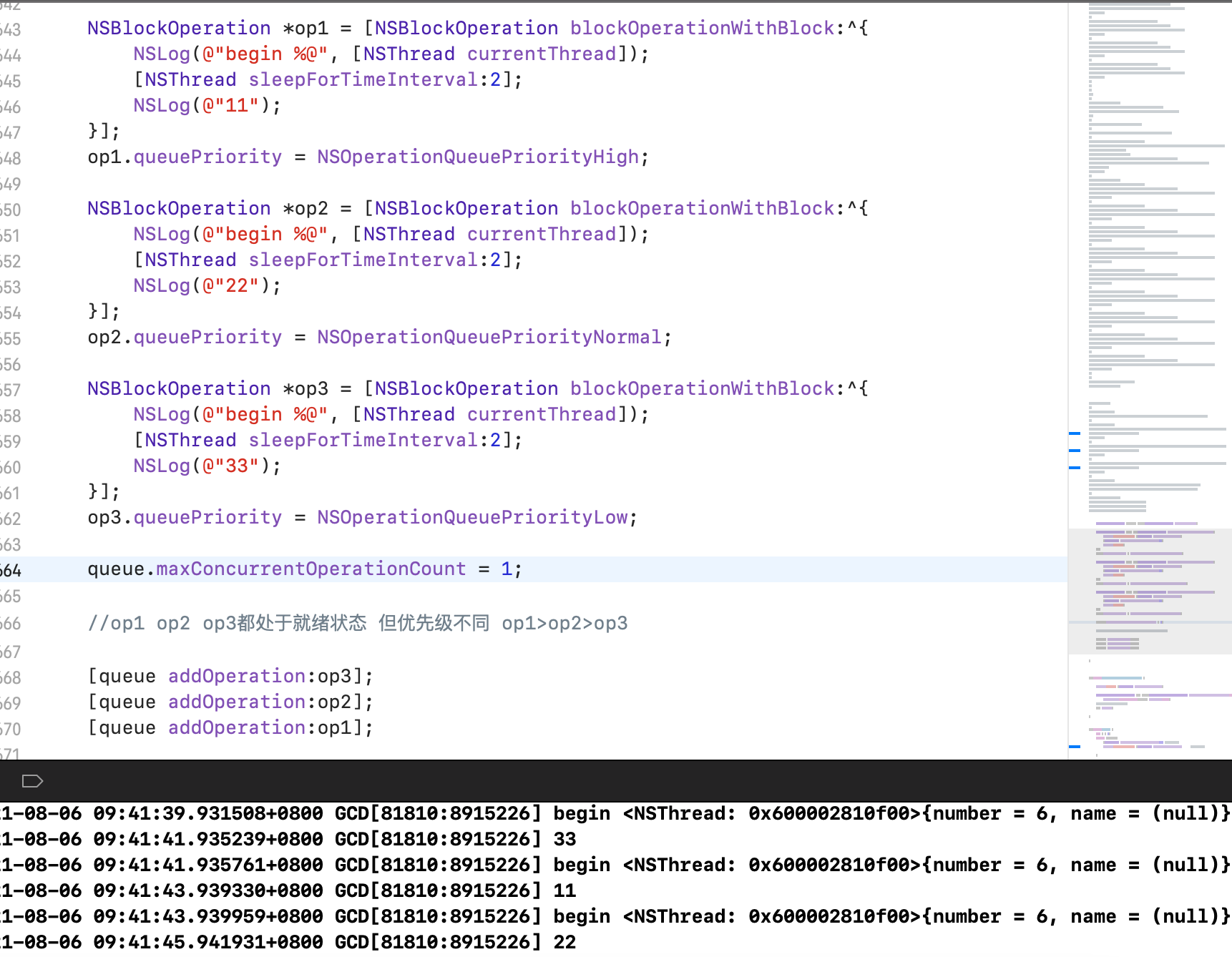Click sleepForTimeInterval:2 on line 52
Viewport: 1232px width, 957px height.
375,260
